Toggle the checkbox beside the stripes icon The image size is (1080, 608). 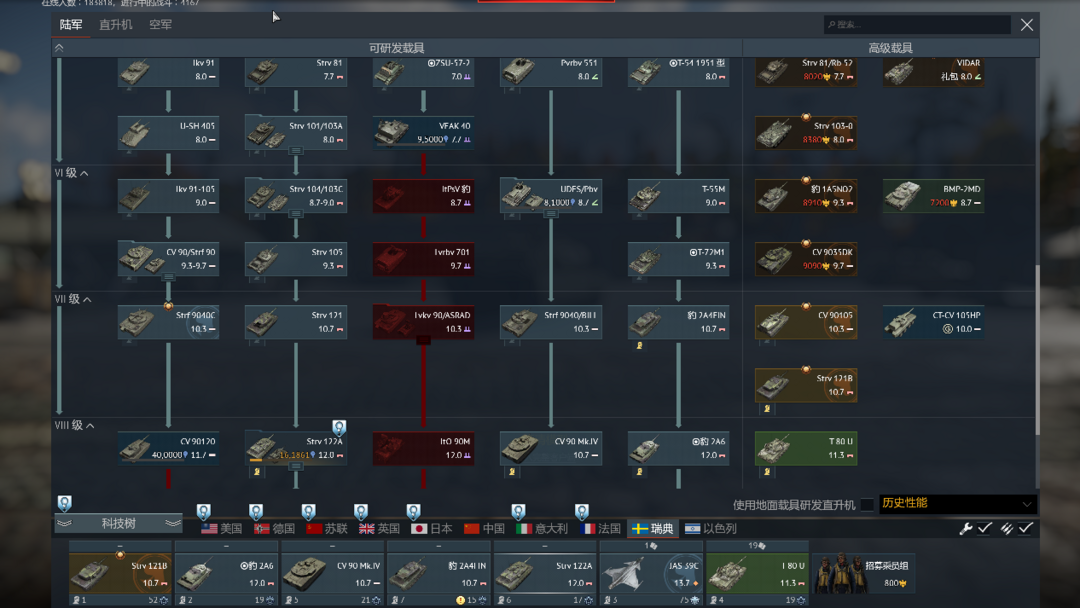coord(1026,528)
